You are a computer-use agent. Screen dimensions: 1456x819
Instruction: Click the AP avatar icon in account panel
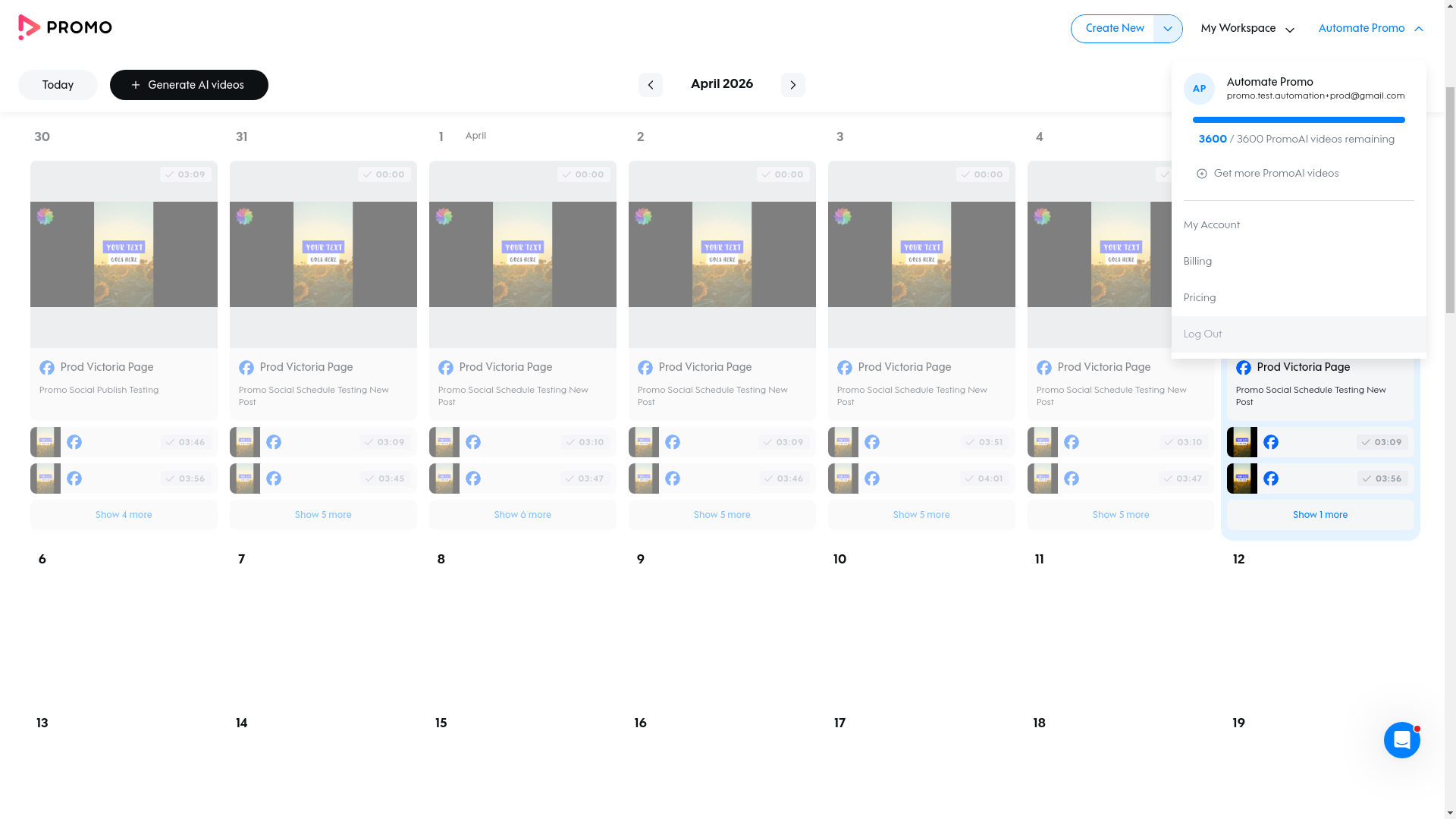pos(1199,89)
